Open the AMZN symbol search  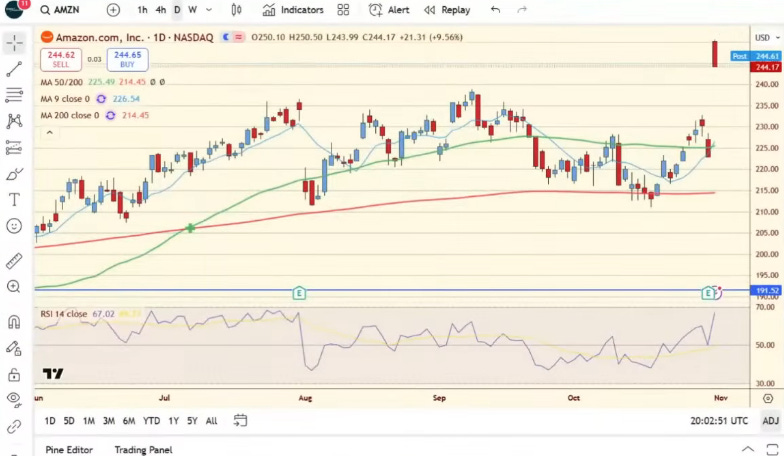coord(60,10)
